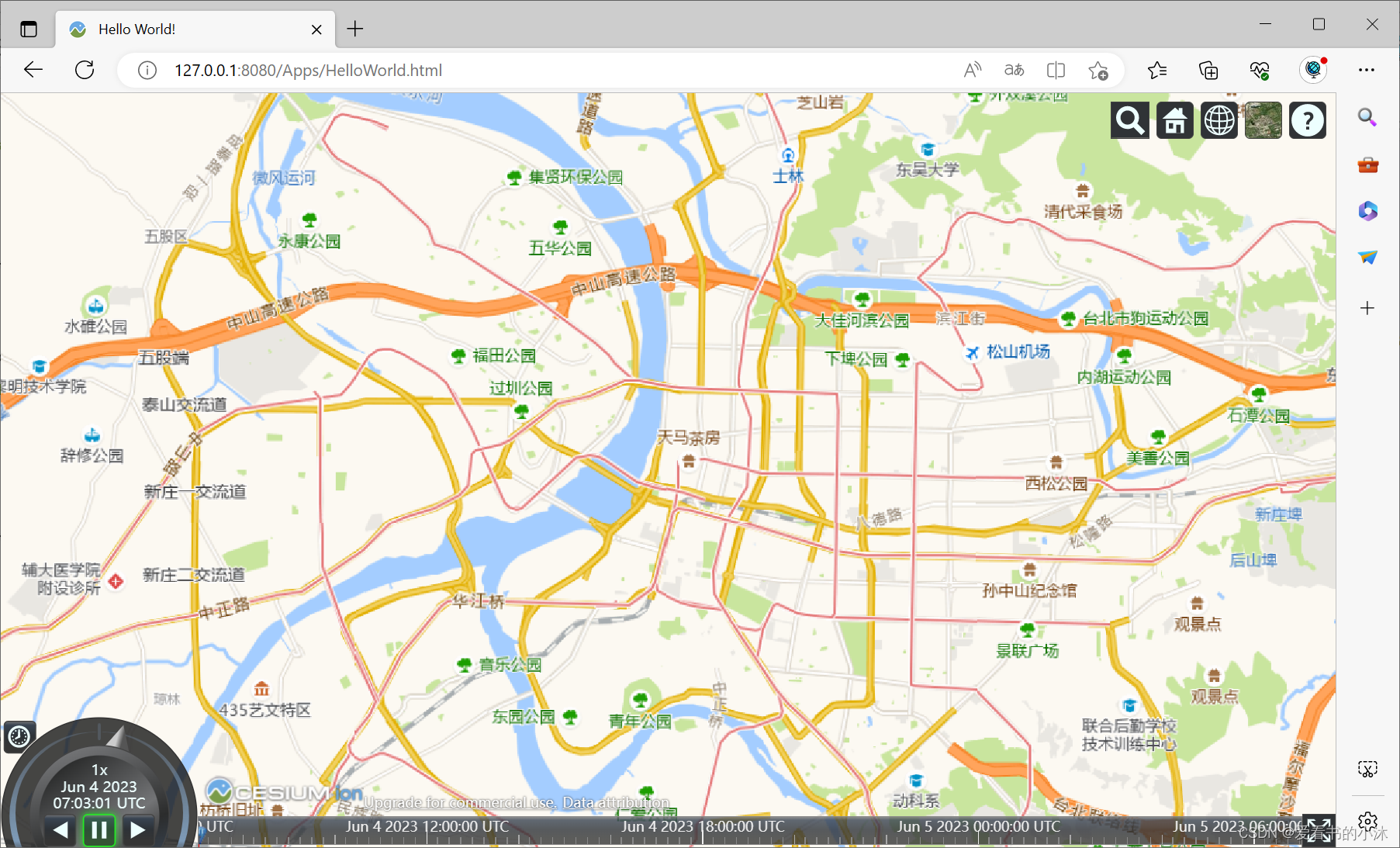Open Browser essentials heart icon
This screenshot has width=1400, height=848.
tap(1260, 71)
